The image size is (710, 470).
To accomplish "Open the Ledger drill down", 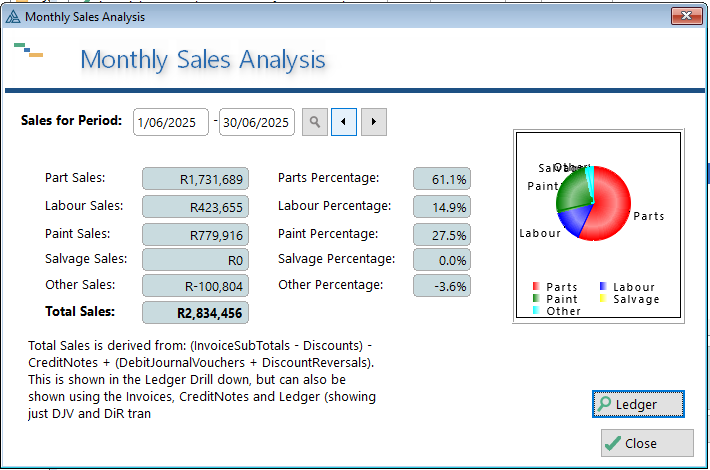I will click(638, 404).
